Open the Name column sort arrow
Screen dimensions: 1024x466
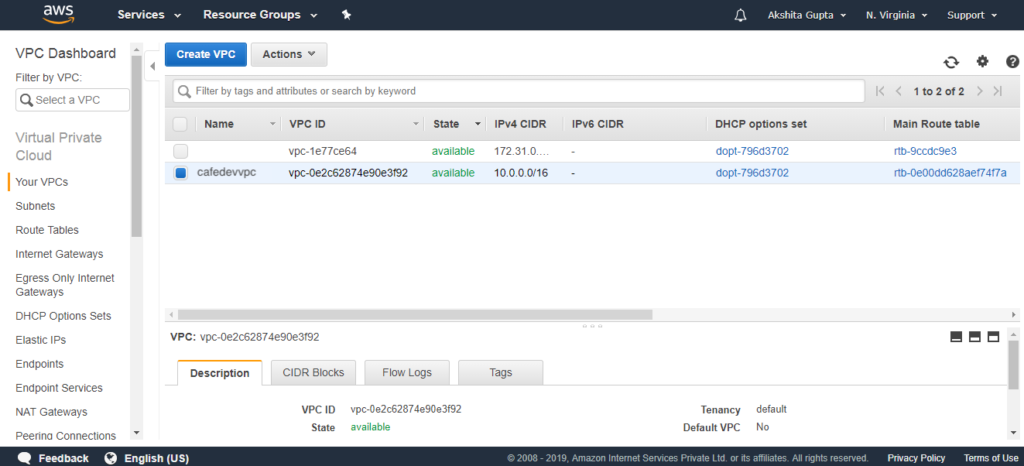point(272,124)
